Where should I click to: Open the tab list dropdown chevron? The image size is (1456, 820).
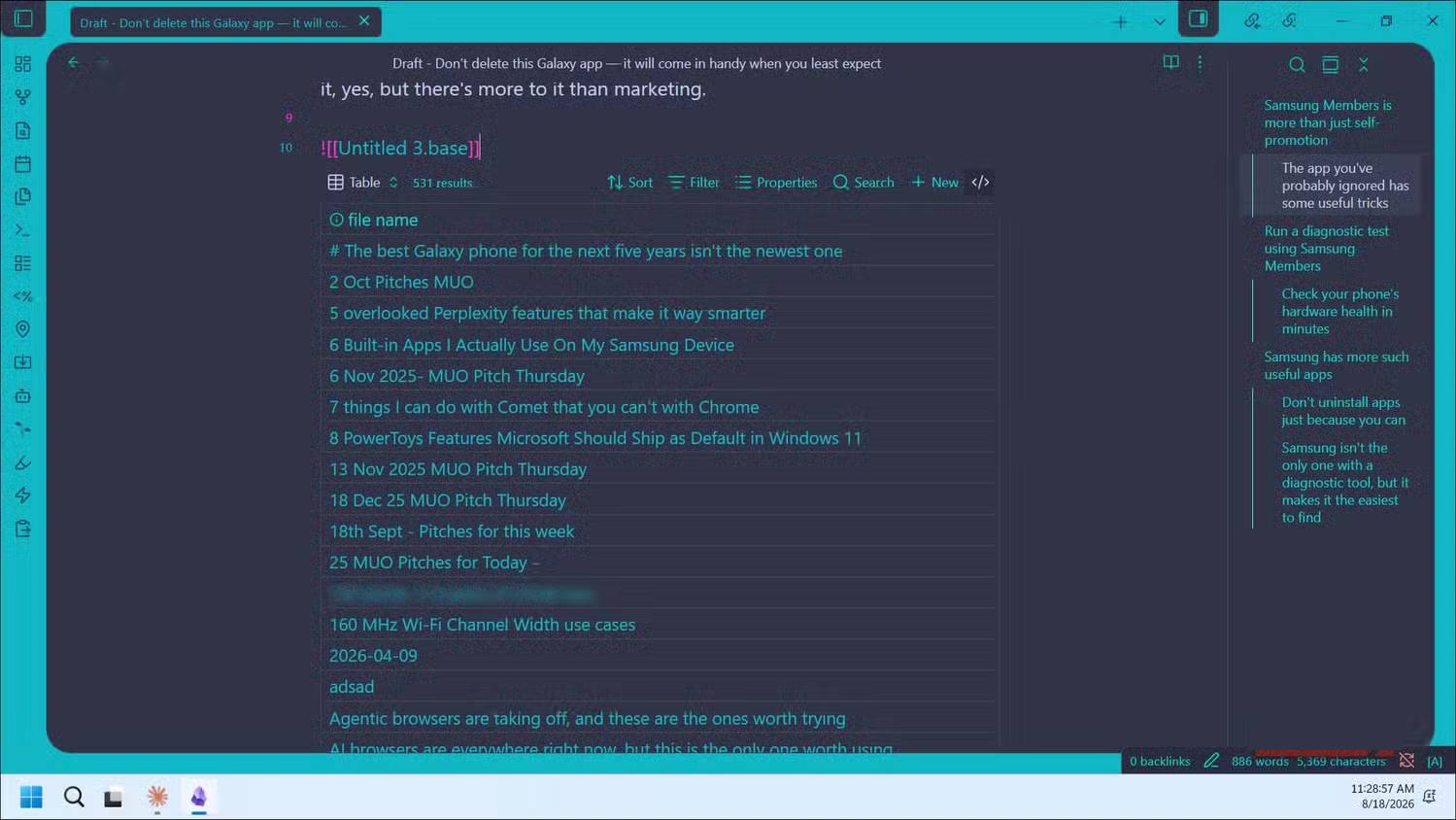click(1159, 21)
